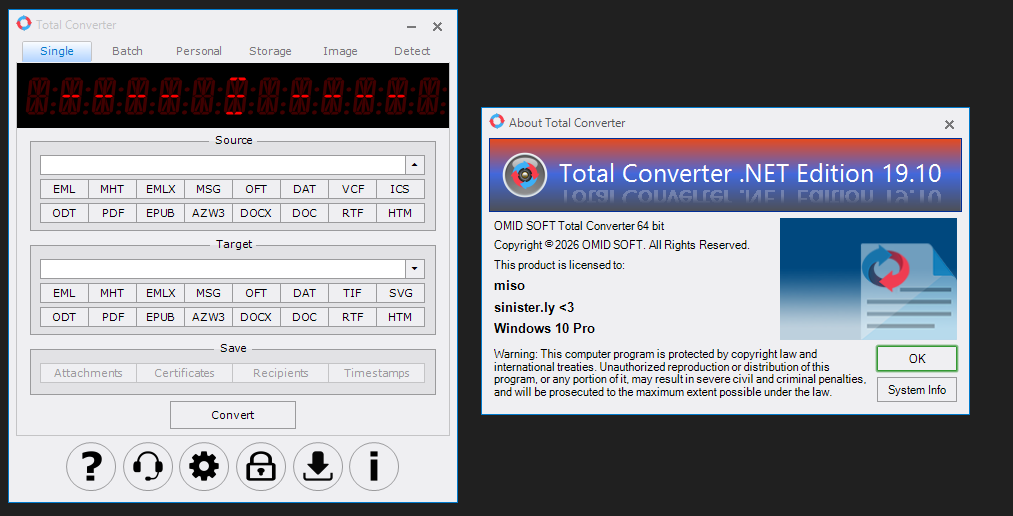Viewport: 1013px width, 516px height.
Task: Select DAT as Source format
Action: 304,189
